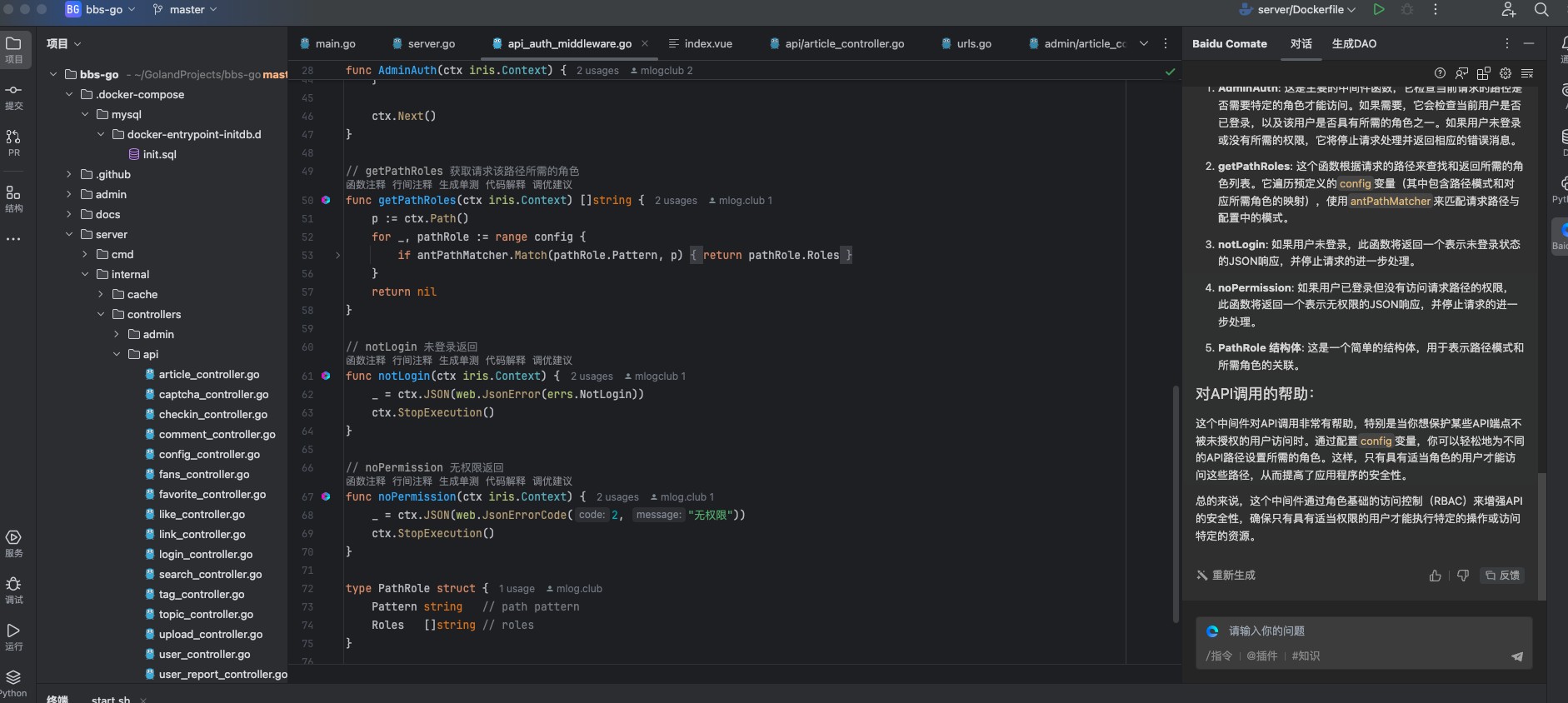Switch to index.vue editor tab
This screenshot has width=1568, height=703.
click(701, 43)
